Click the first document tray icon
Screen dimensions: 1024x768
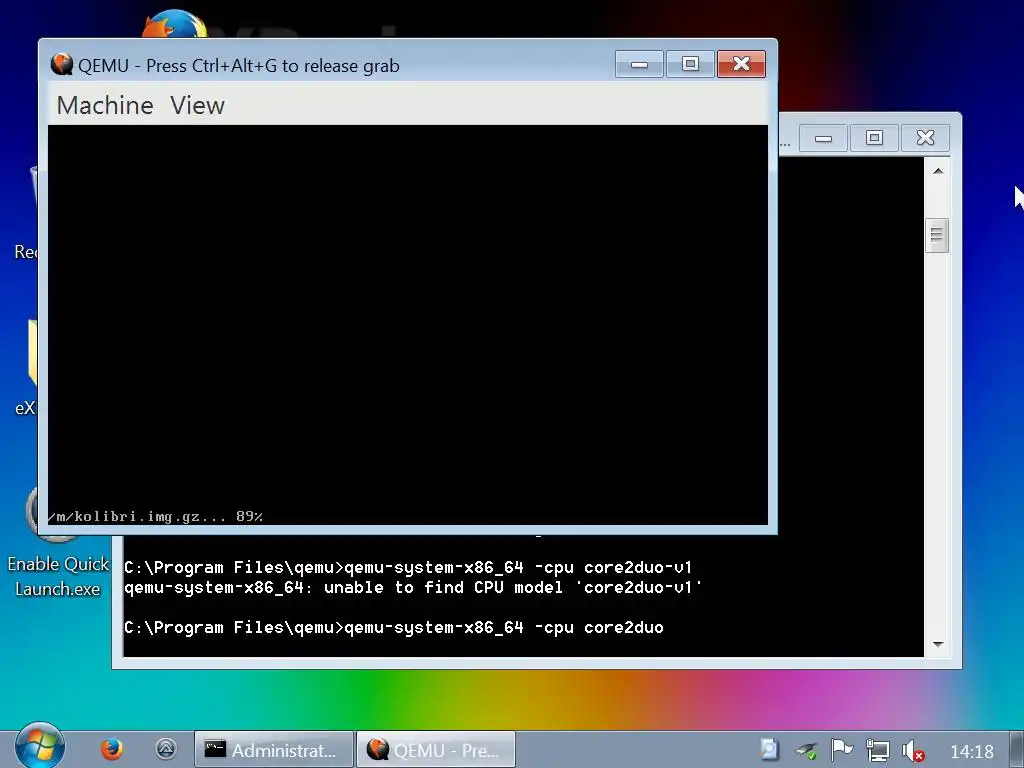point(769,750)
